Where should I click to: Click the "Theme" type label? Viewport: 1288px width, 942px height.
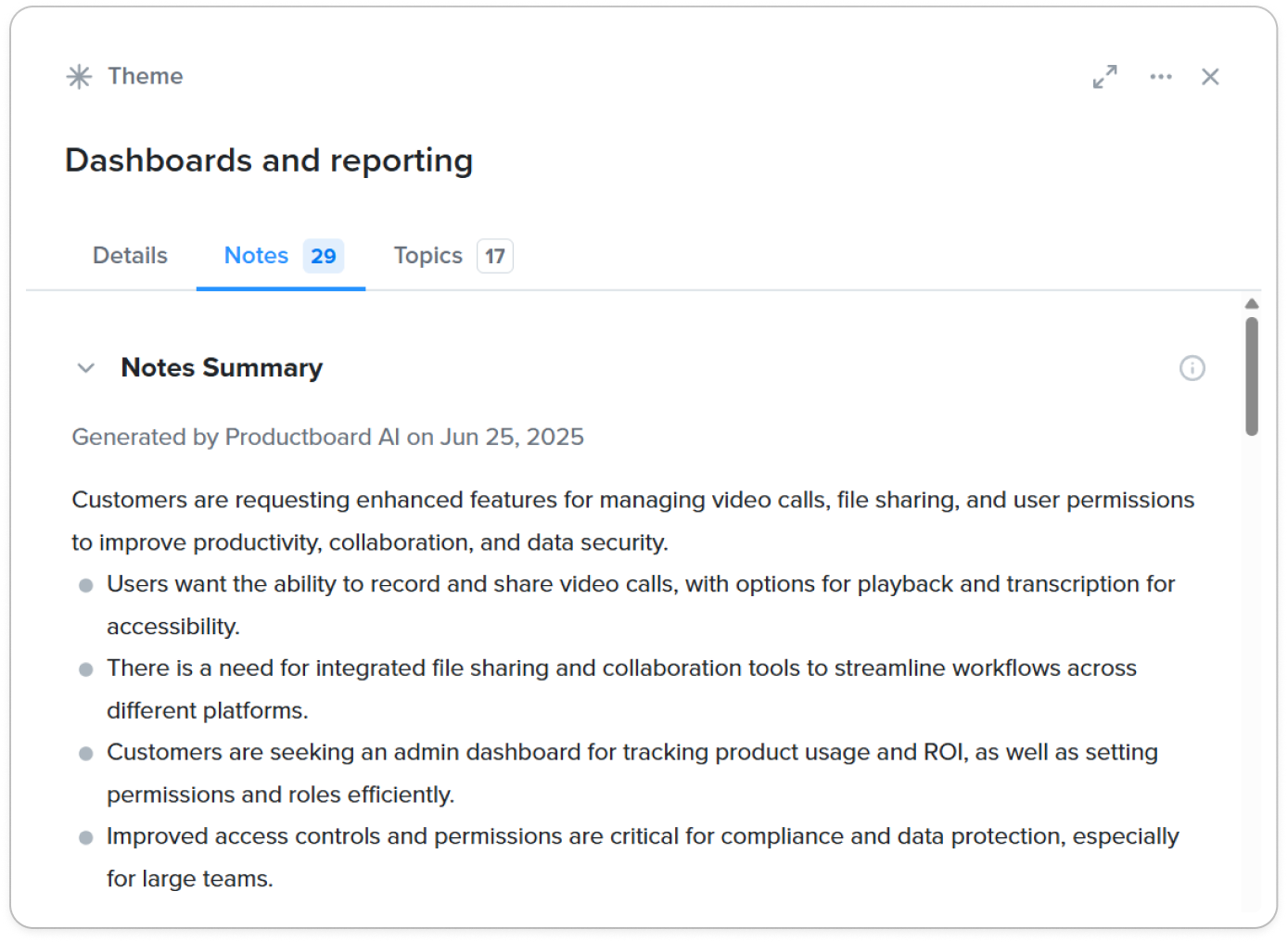(x=146, y=76)
